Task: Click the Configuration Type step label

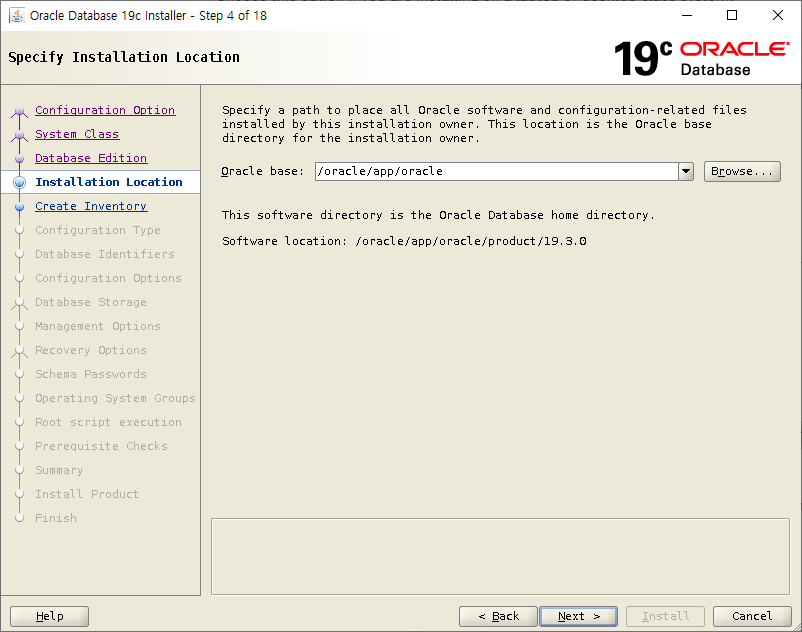Action: tap(98, 230)
